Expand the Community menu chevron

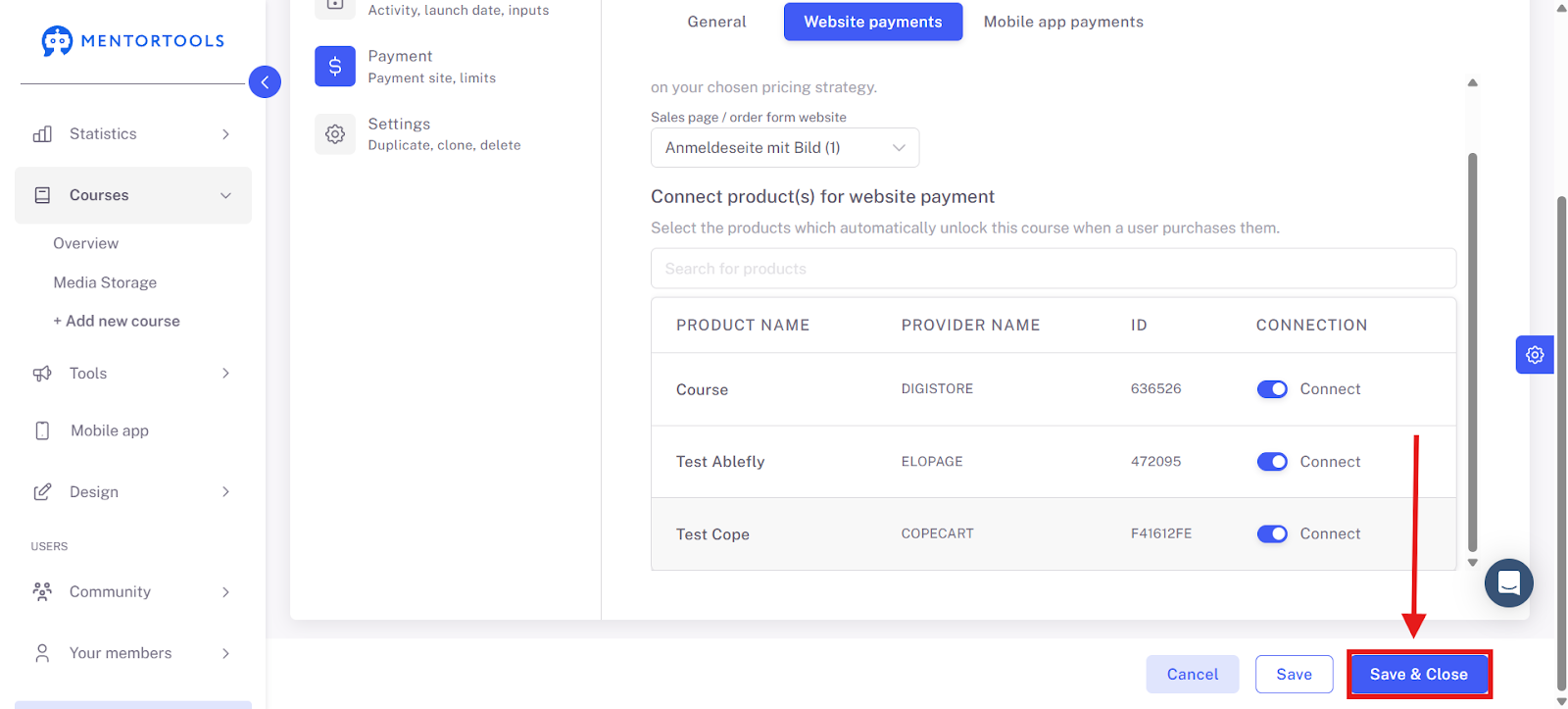point(225,592)
